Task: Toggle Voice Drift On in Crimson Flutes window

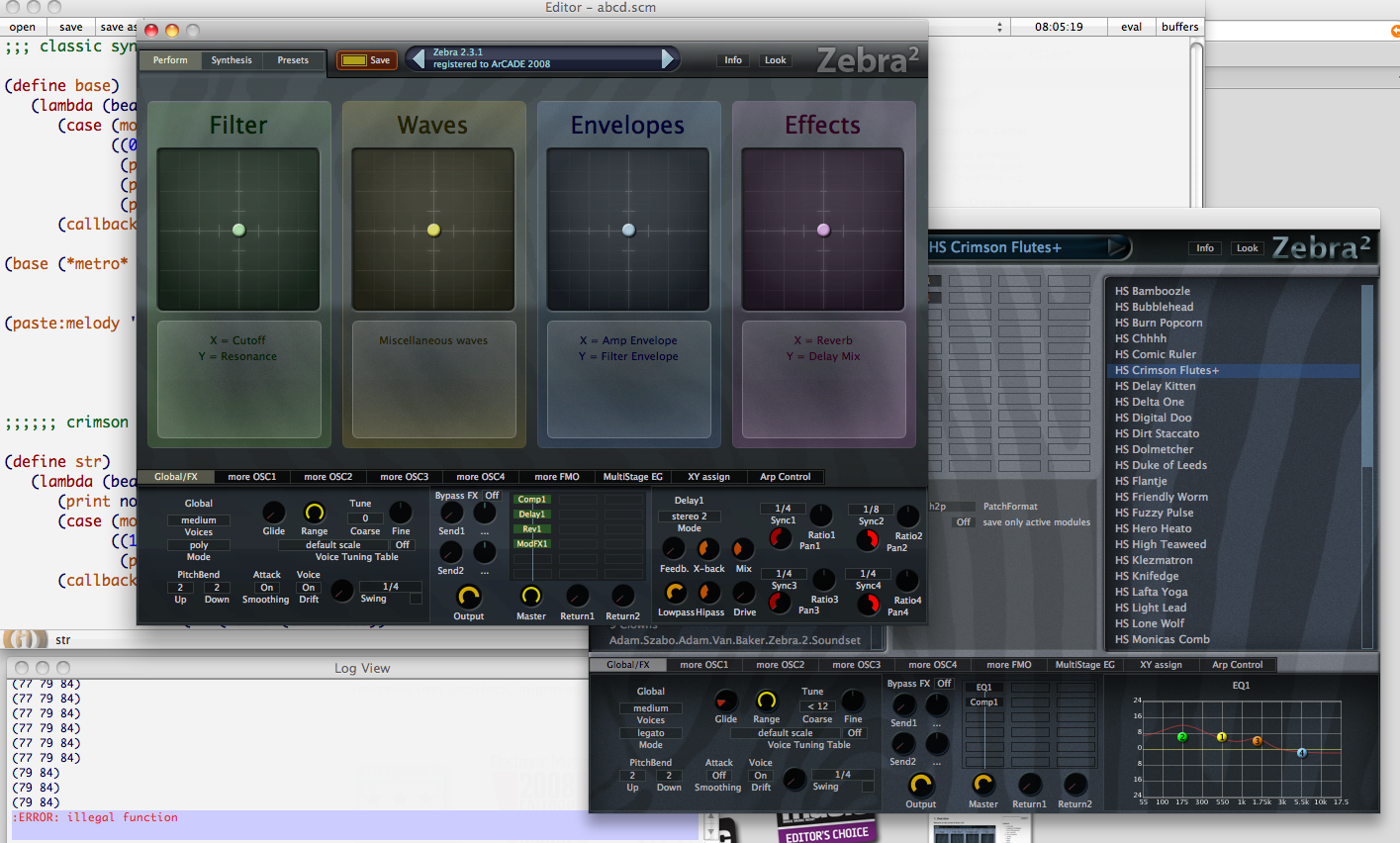Action: pyautogui.click(x=761, y=776)
